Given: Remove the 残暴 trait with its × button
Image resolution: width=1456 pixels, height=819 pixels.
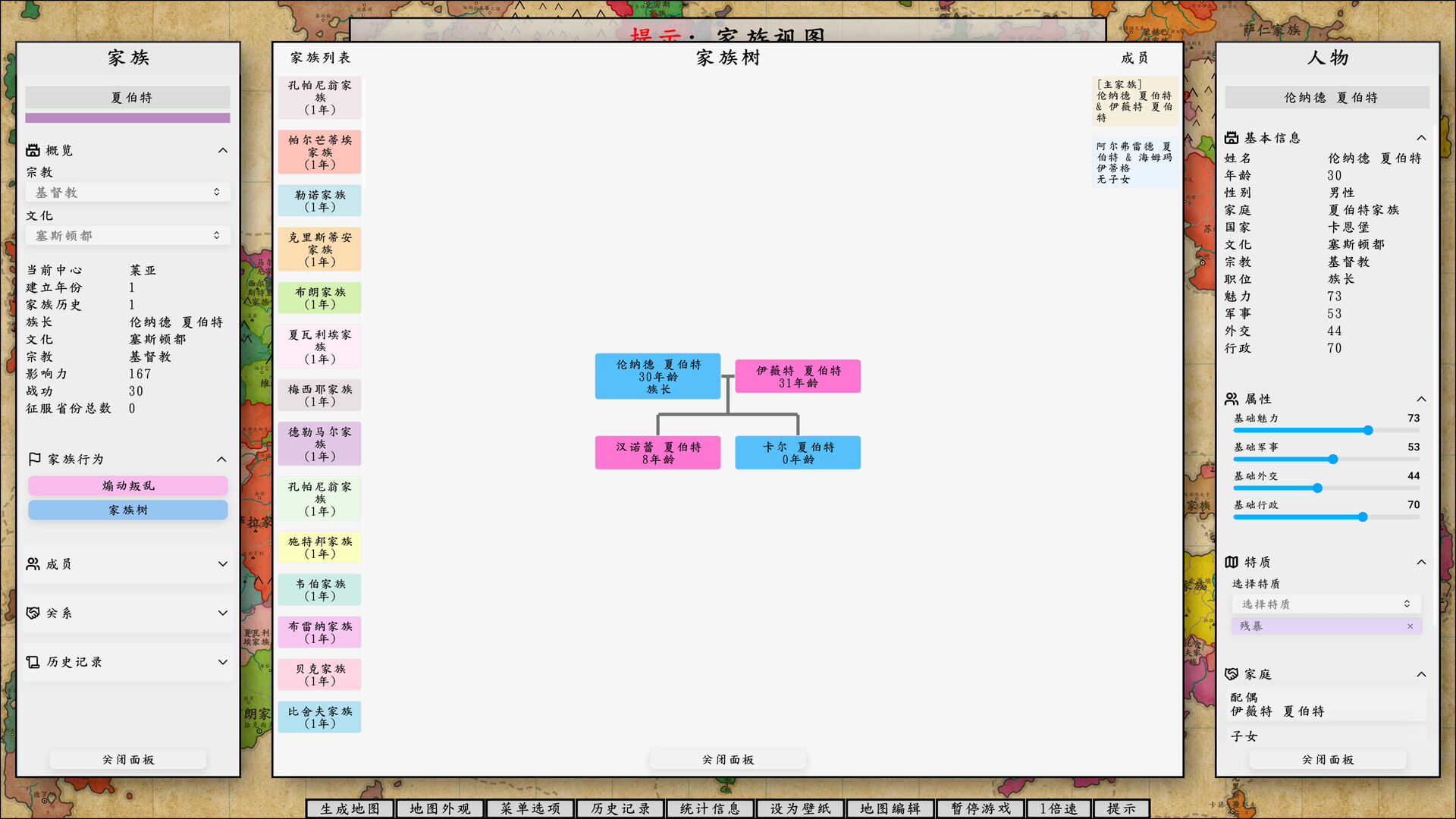Looking at the screenshot, I should pos(1410,626).
